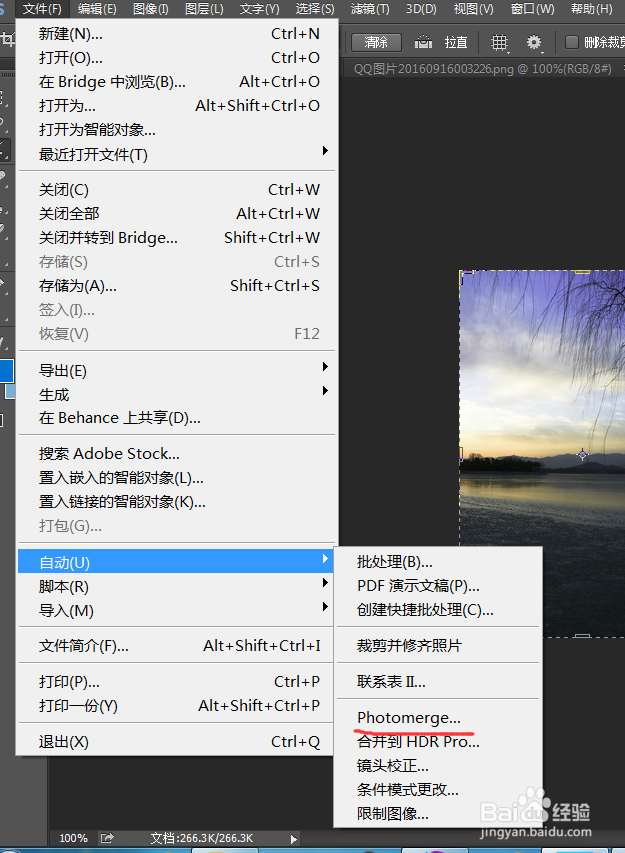This screenshot has width=625, height=853.
Task: Choose 打开(O)... menu entry
Action: (178, 58)
